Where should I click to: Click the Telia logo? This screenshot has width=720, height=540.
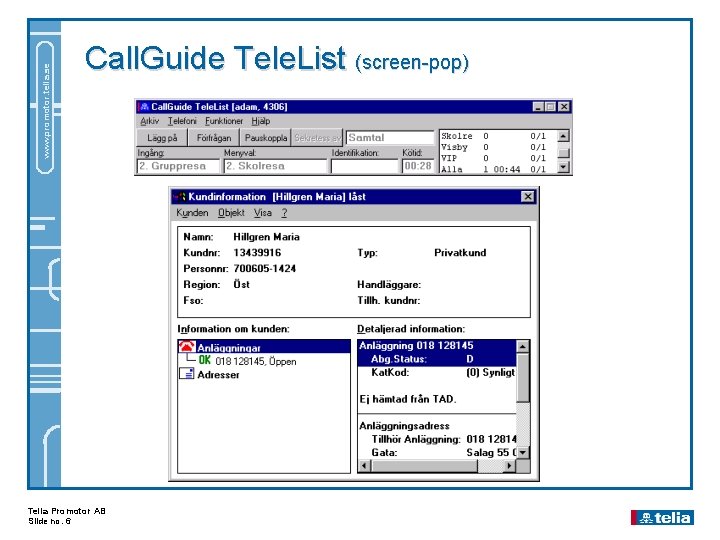coord(662,518)
